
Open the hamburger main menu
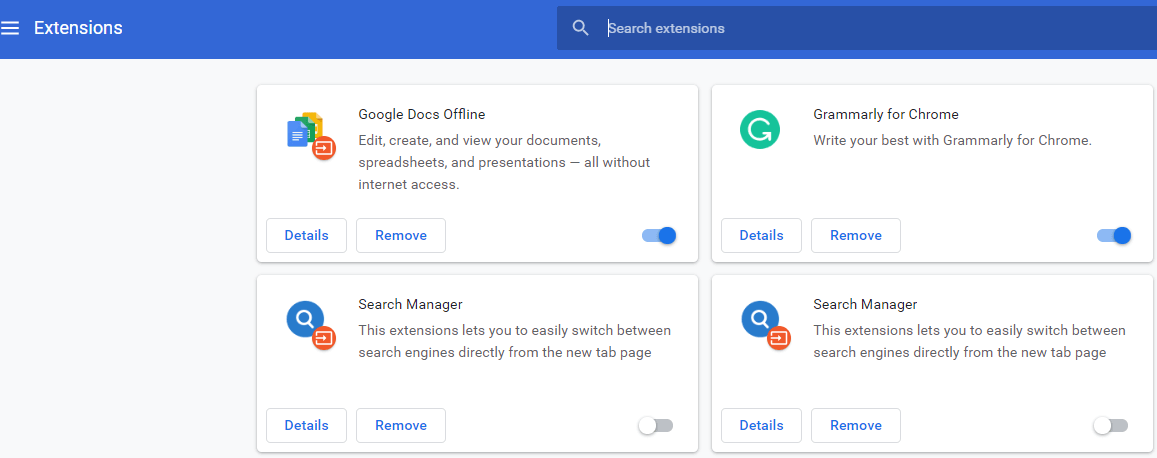[11, 28]
